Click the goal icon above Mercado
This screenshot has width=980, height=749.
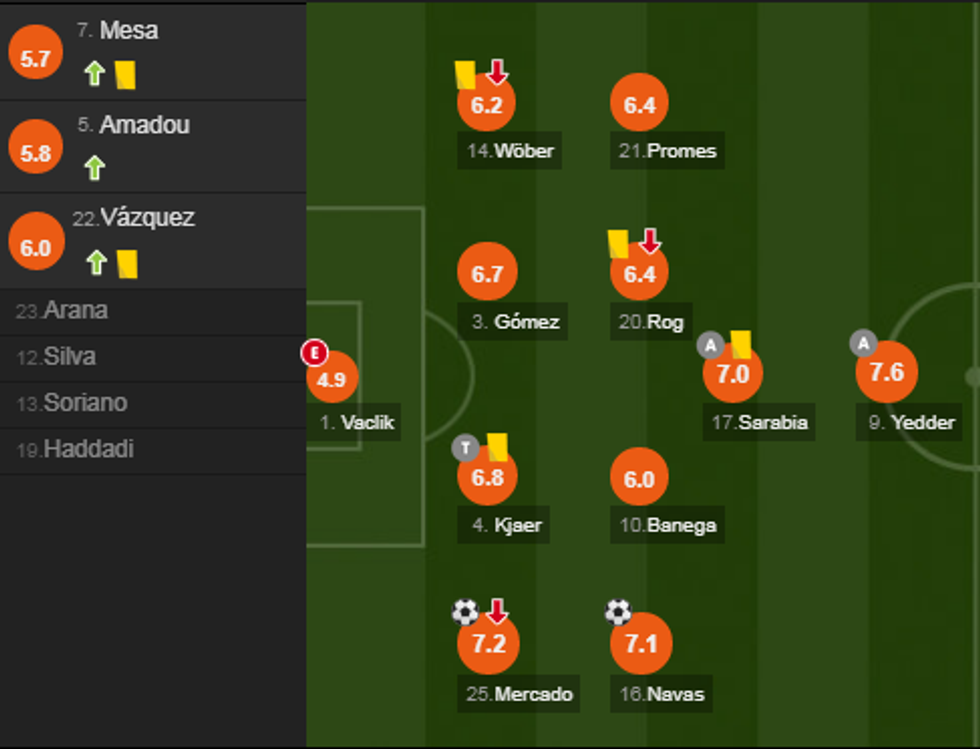click(464, 611)
